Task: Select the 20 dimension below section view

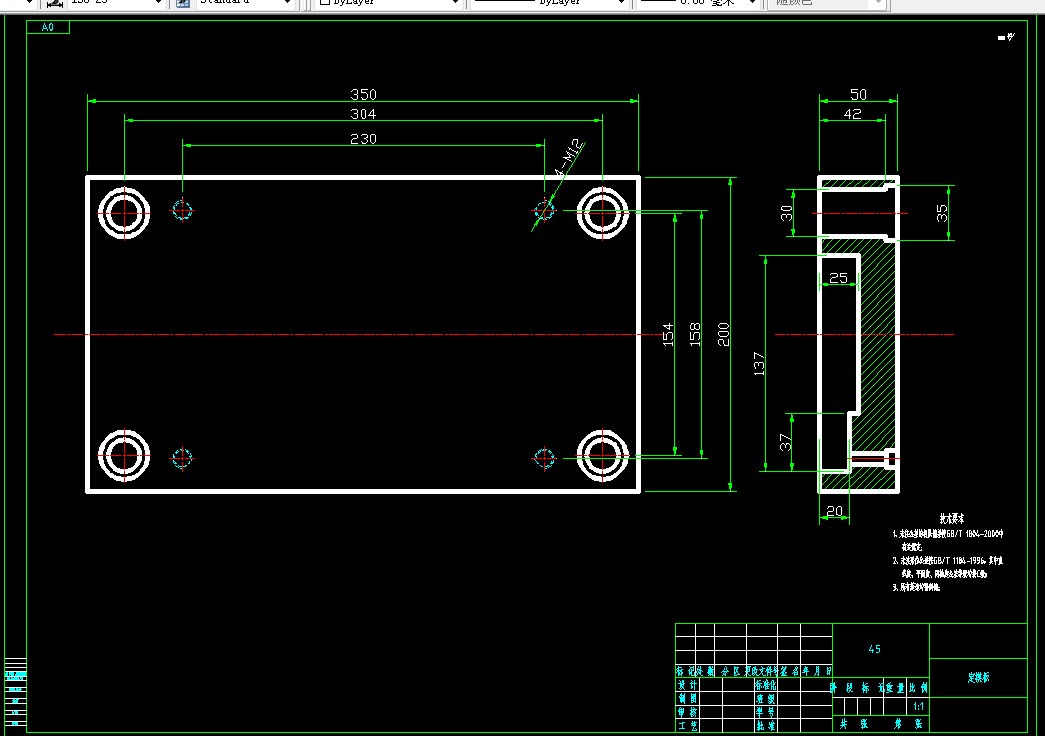Action: point(834,511)
